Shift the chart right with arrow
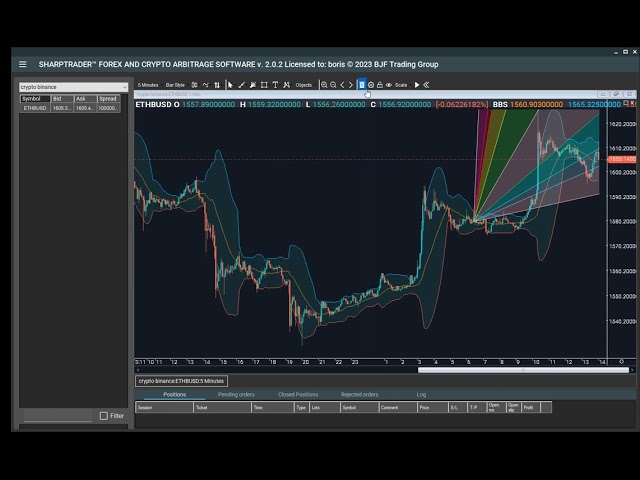Screen dimensions: 640x480 351,85
